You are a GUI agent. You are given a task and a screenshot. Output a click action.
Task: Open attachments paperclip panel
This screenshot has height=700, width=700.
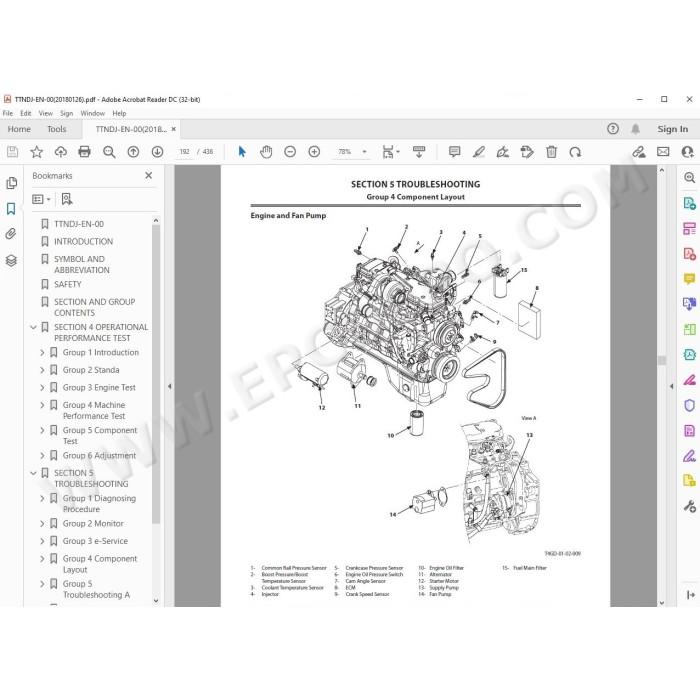click(x=11, y=233)
